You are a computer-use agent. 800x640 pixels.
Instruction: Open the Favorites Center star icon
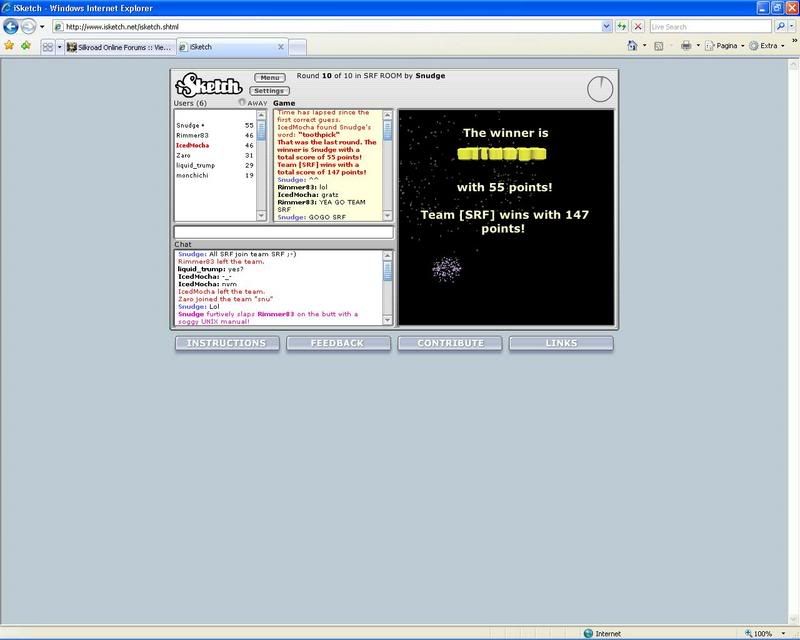pyautogui.click(x=9, y=46)
